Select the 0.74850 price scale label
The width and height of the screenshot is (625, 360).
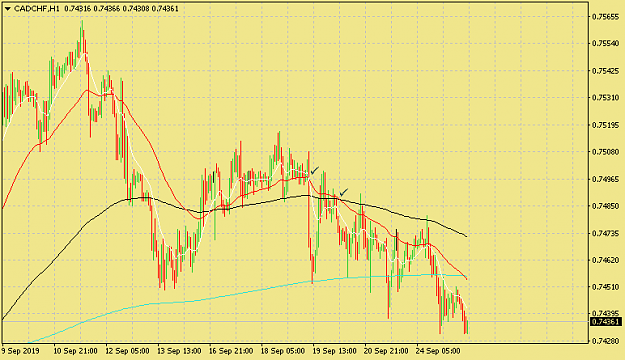[x=605, y=206]
